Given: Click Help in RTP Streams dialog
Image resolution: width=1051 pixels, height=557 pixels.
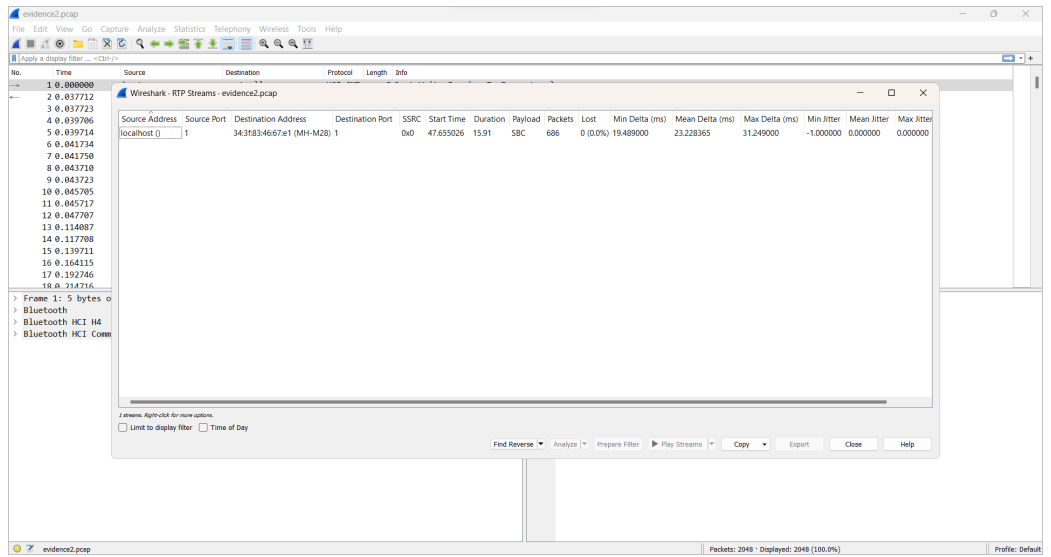Looking at the screenshot, I should point(907,444).
